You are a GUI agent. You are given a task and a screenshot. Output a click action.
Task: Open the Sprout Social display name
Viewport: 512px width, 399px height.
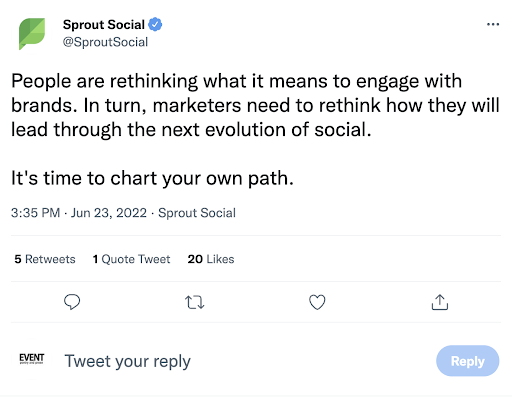click(104, 25)
